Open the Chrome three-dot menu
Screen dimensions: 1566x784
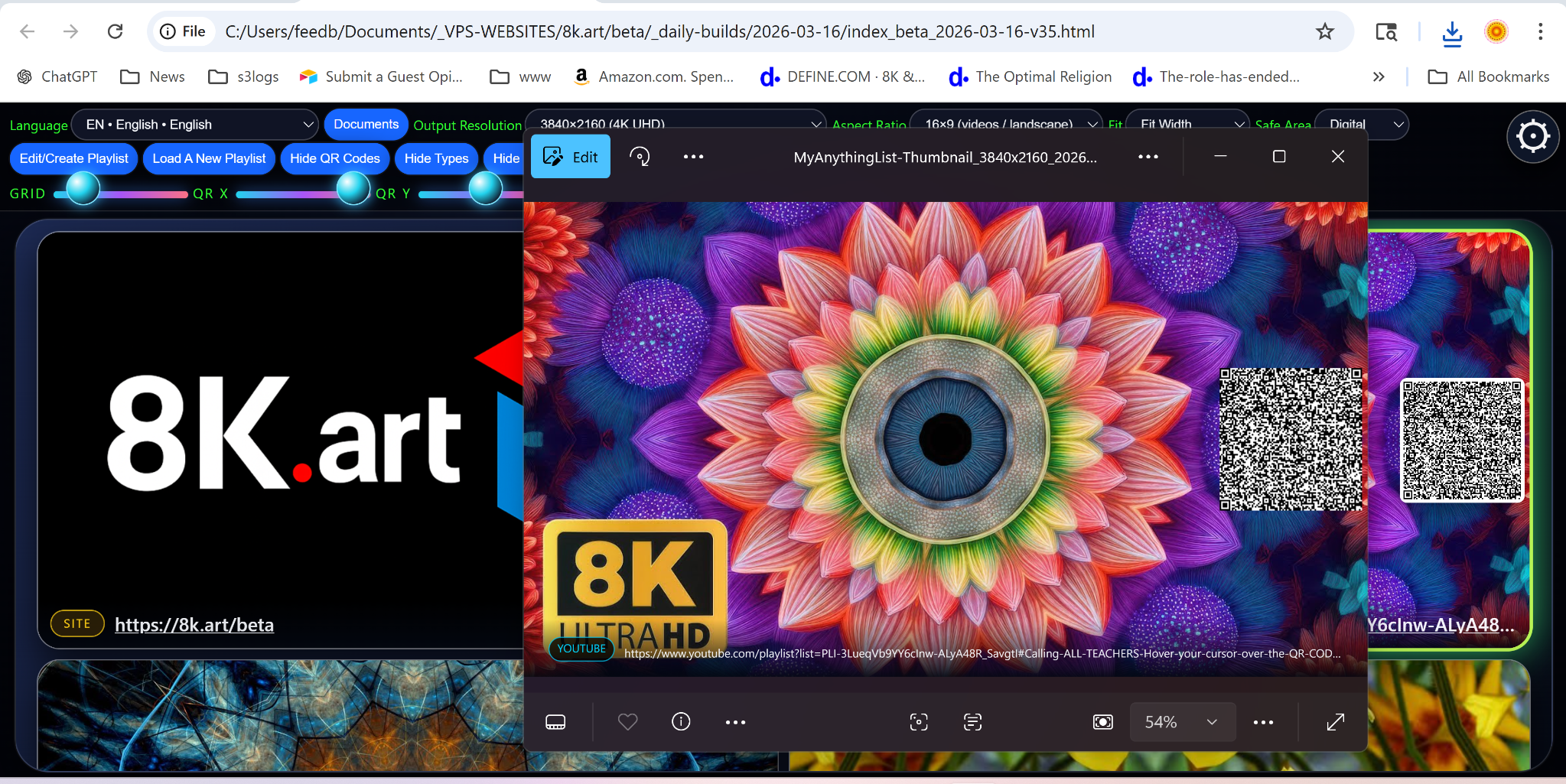1541,31
